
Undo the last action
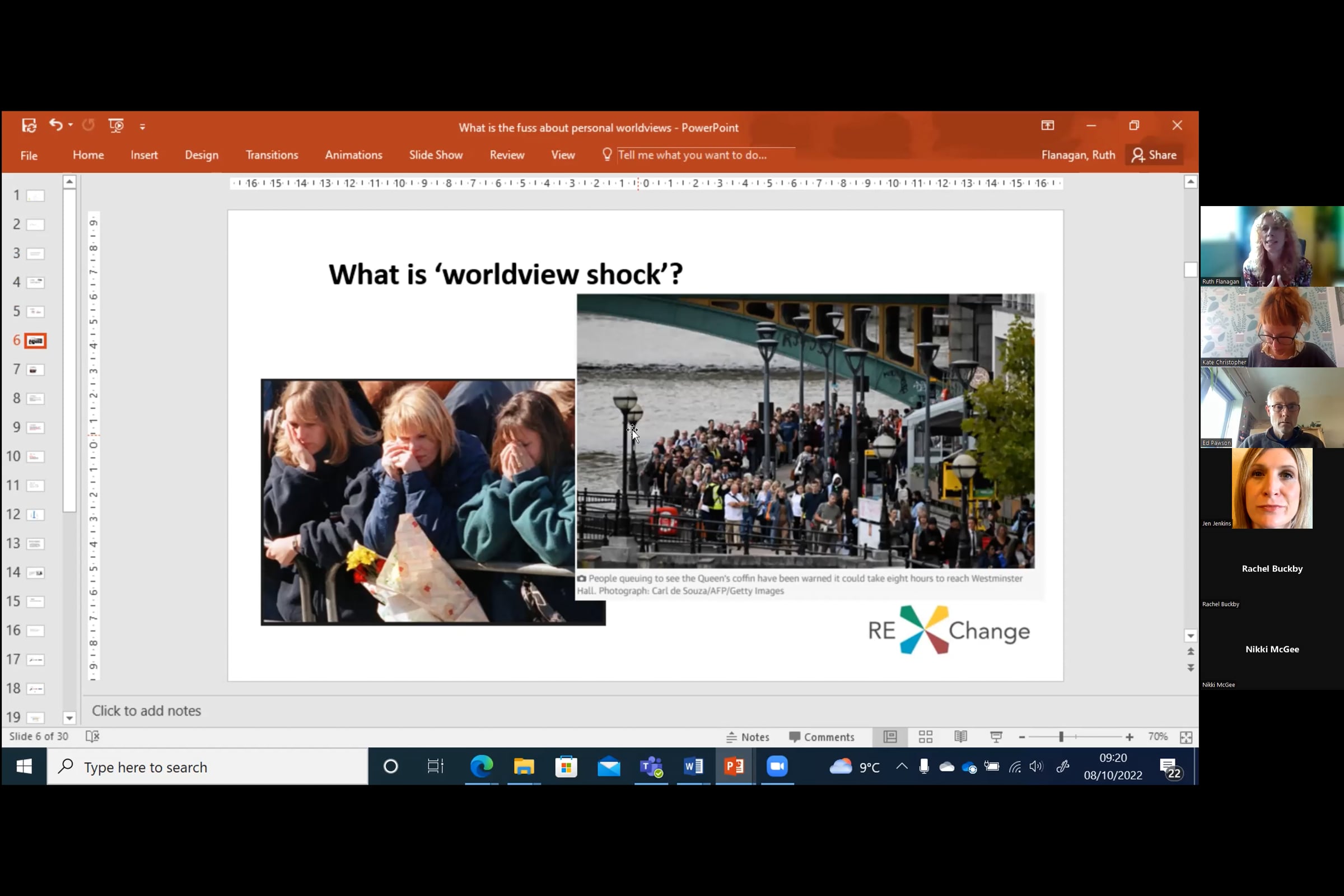55,124
